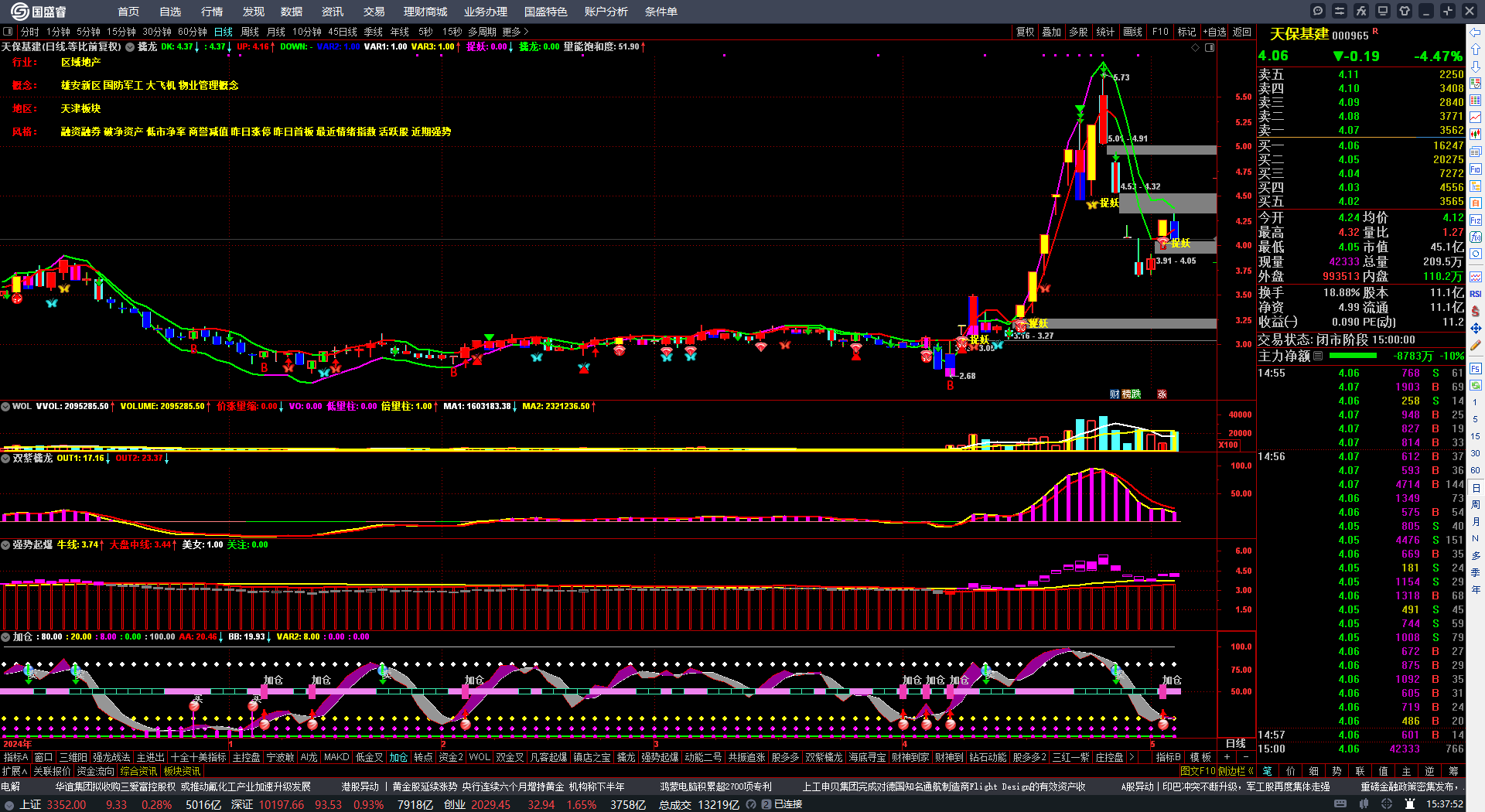Screen dimensions: 1485x812
Task: Click the back arrow in right sidebar
Action: tap(1476, 32)
